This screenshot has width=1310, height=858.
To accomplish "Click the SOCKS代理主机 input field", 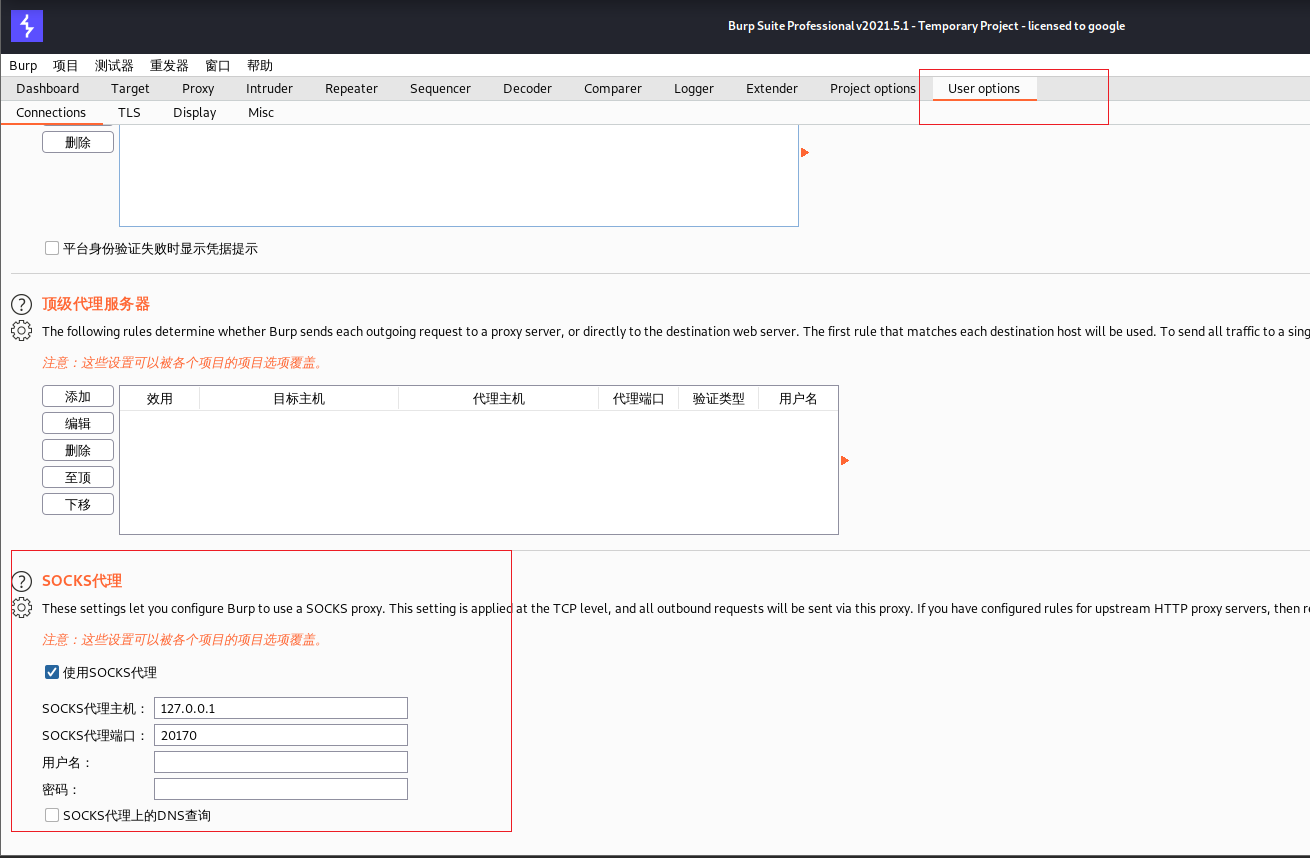I will point(281,708).
